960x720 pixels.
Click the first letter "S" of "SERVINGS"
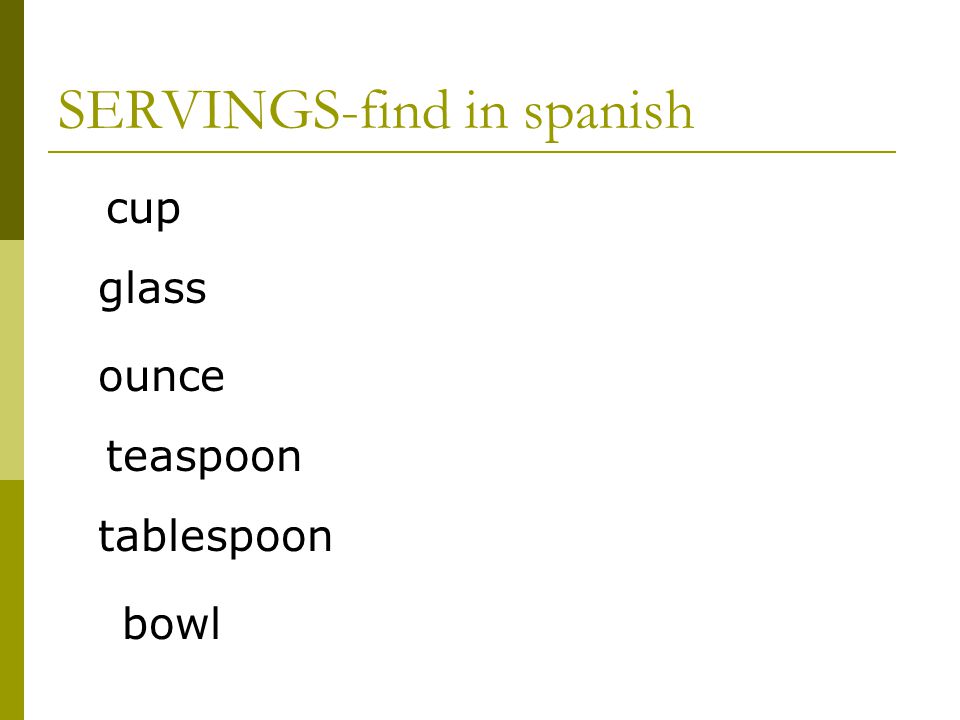70,110
